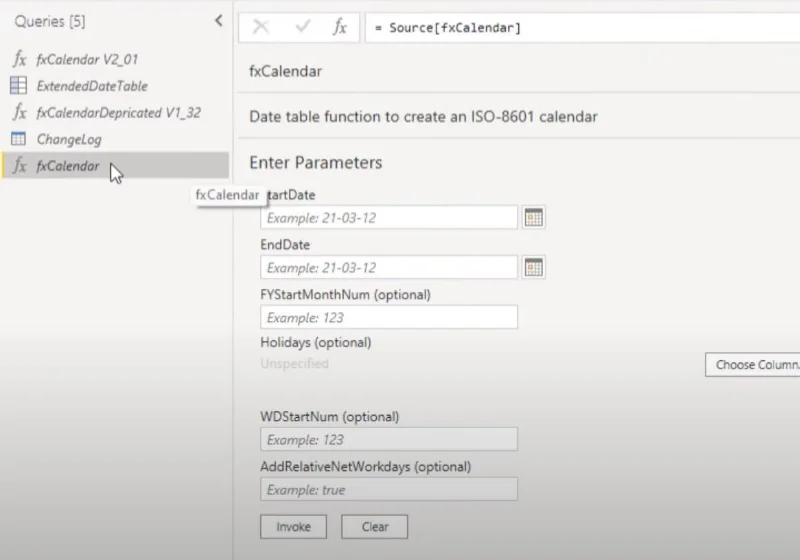Click the Choose Column button for Holidays
The height and width of the screenshot is (560, 800).
[753, 365]
